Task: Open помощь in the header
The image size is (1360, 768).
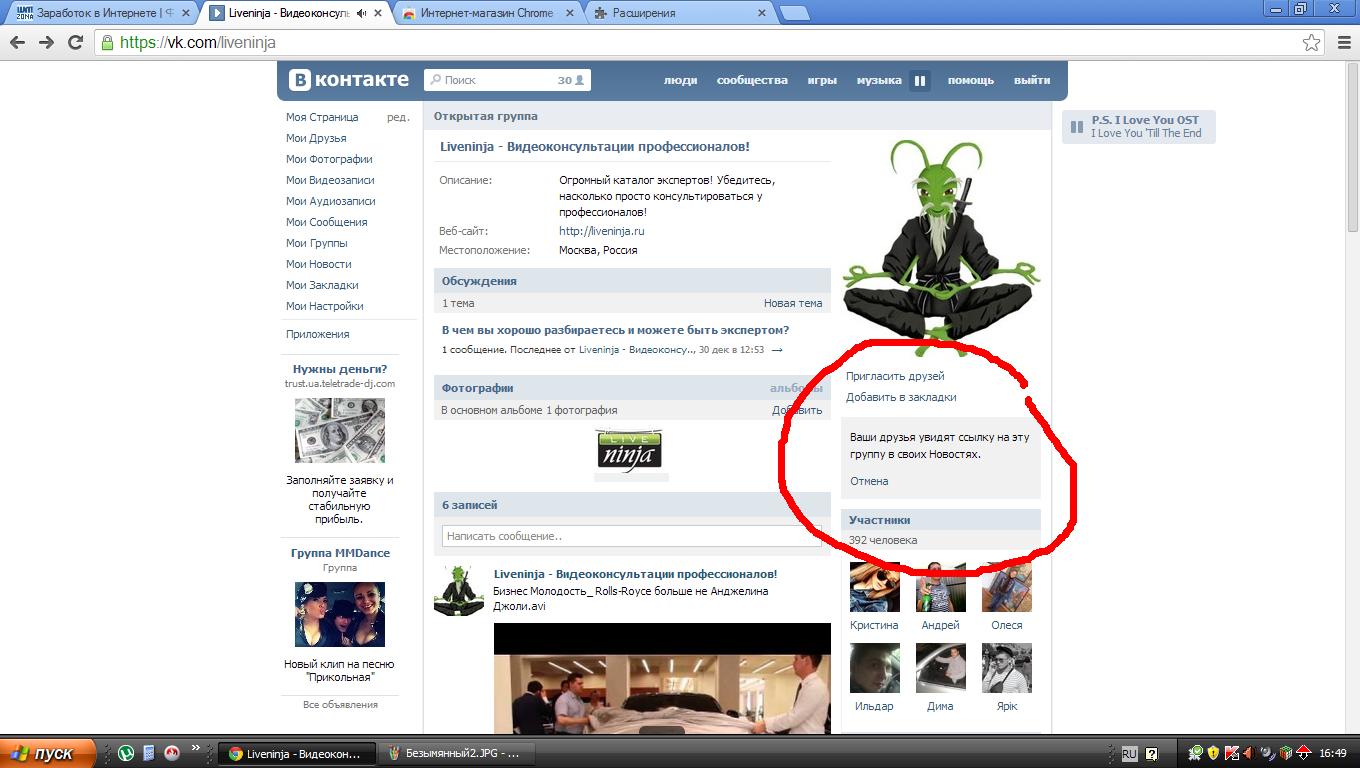Action: tap(971, 80)
